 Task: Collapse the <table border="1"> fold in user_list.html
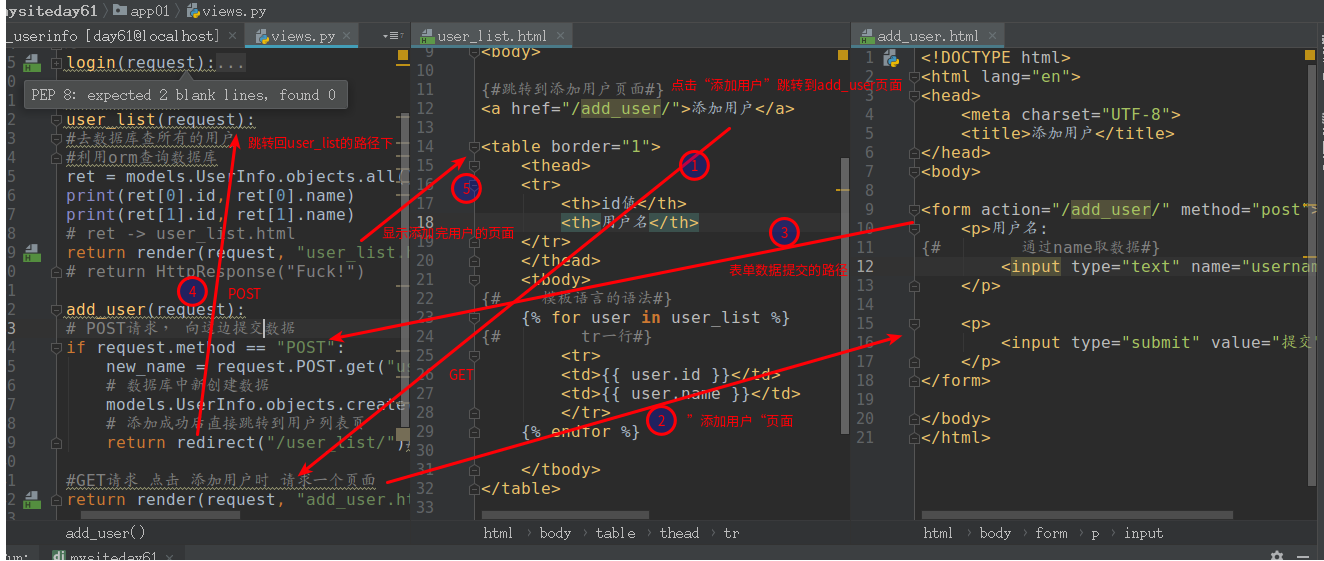point(474,147)
